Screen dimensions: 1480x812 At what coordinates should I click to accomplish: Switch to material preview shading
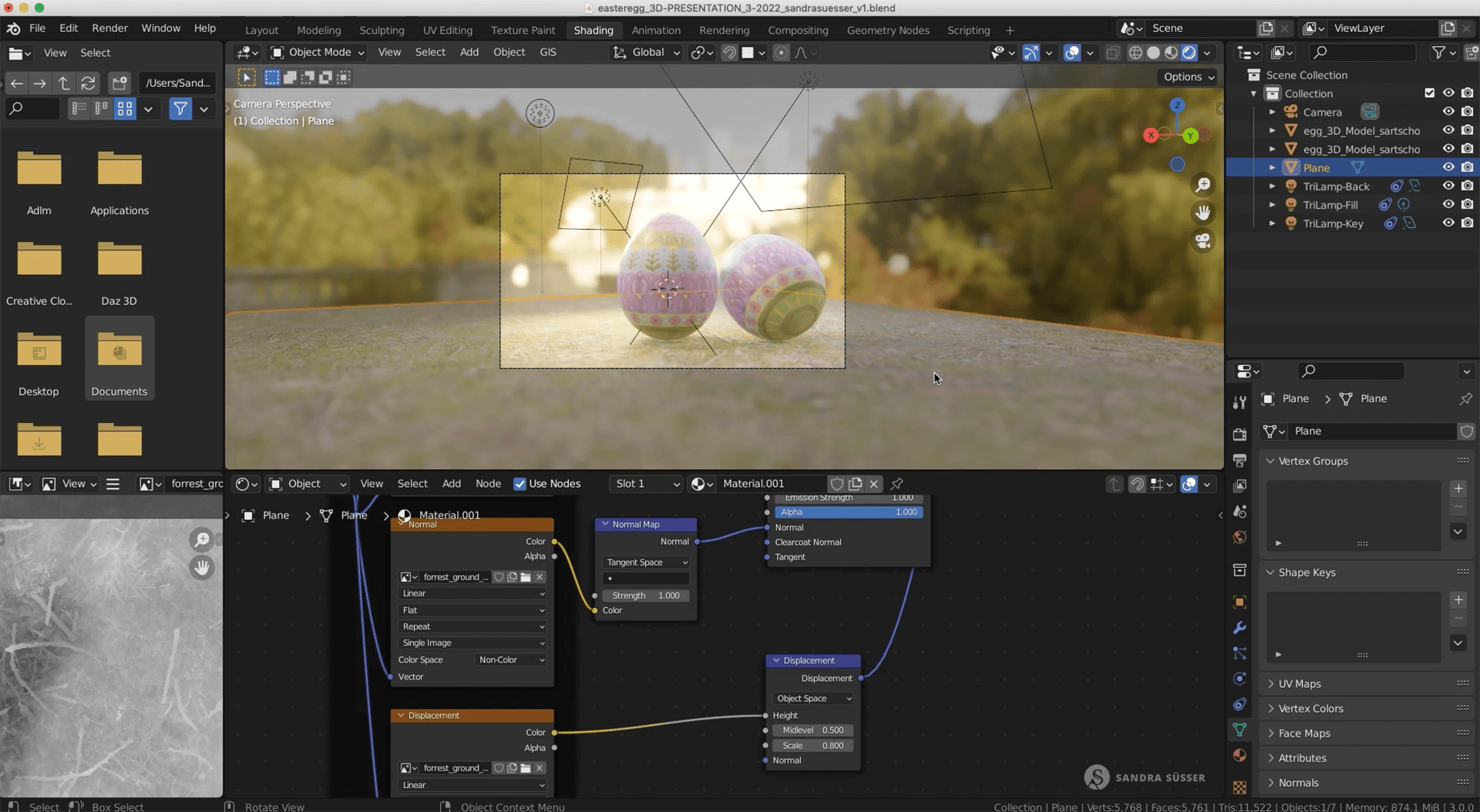1171,52
